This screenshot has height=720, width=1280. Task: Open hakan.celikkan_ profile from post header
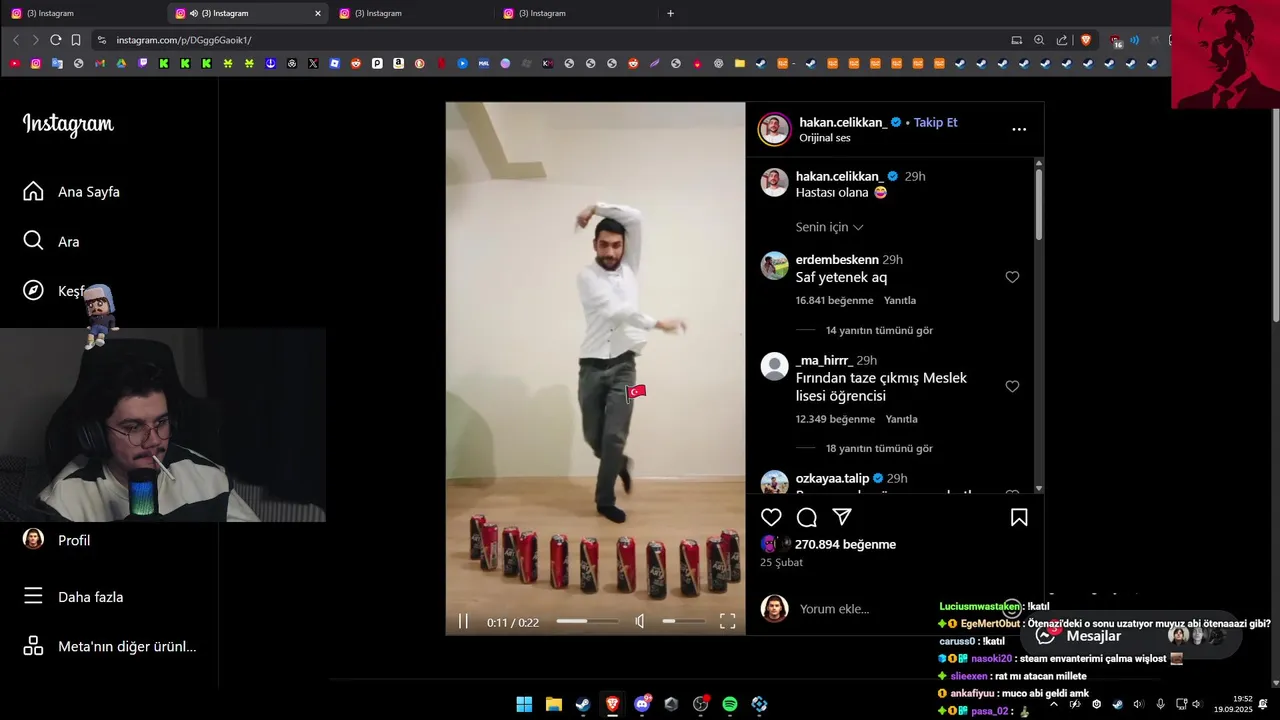[x=843, y=122]
